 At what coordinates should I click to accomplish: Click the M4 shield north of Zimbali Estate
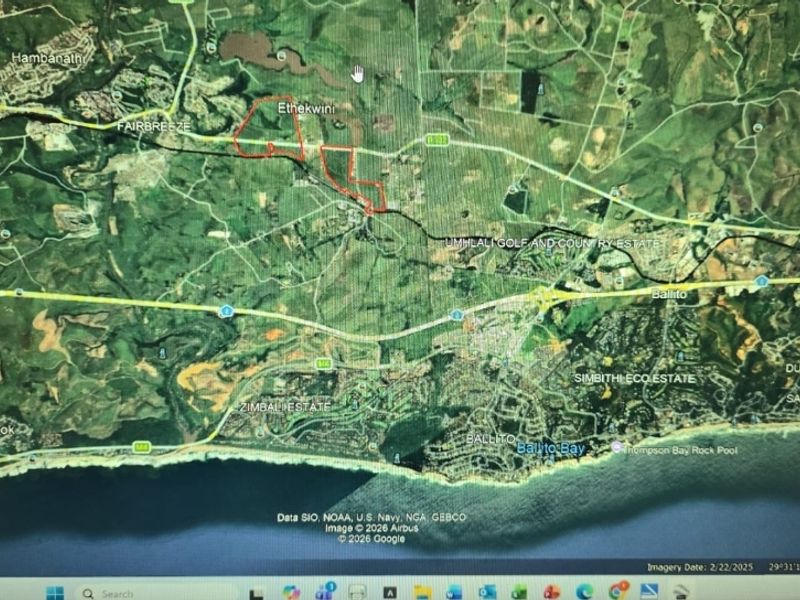[323, 364]
